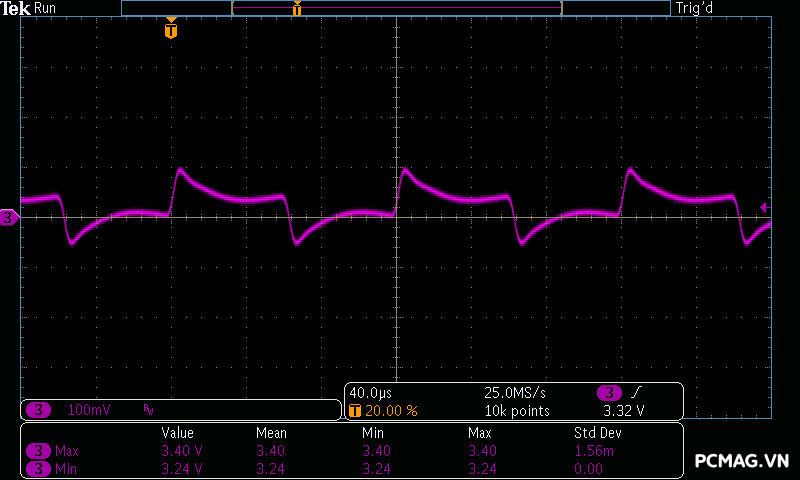Viewport: 800px width, 480px height.
Task: Click the channel 3 badge beside 100mV
Action: (38, 410)
